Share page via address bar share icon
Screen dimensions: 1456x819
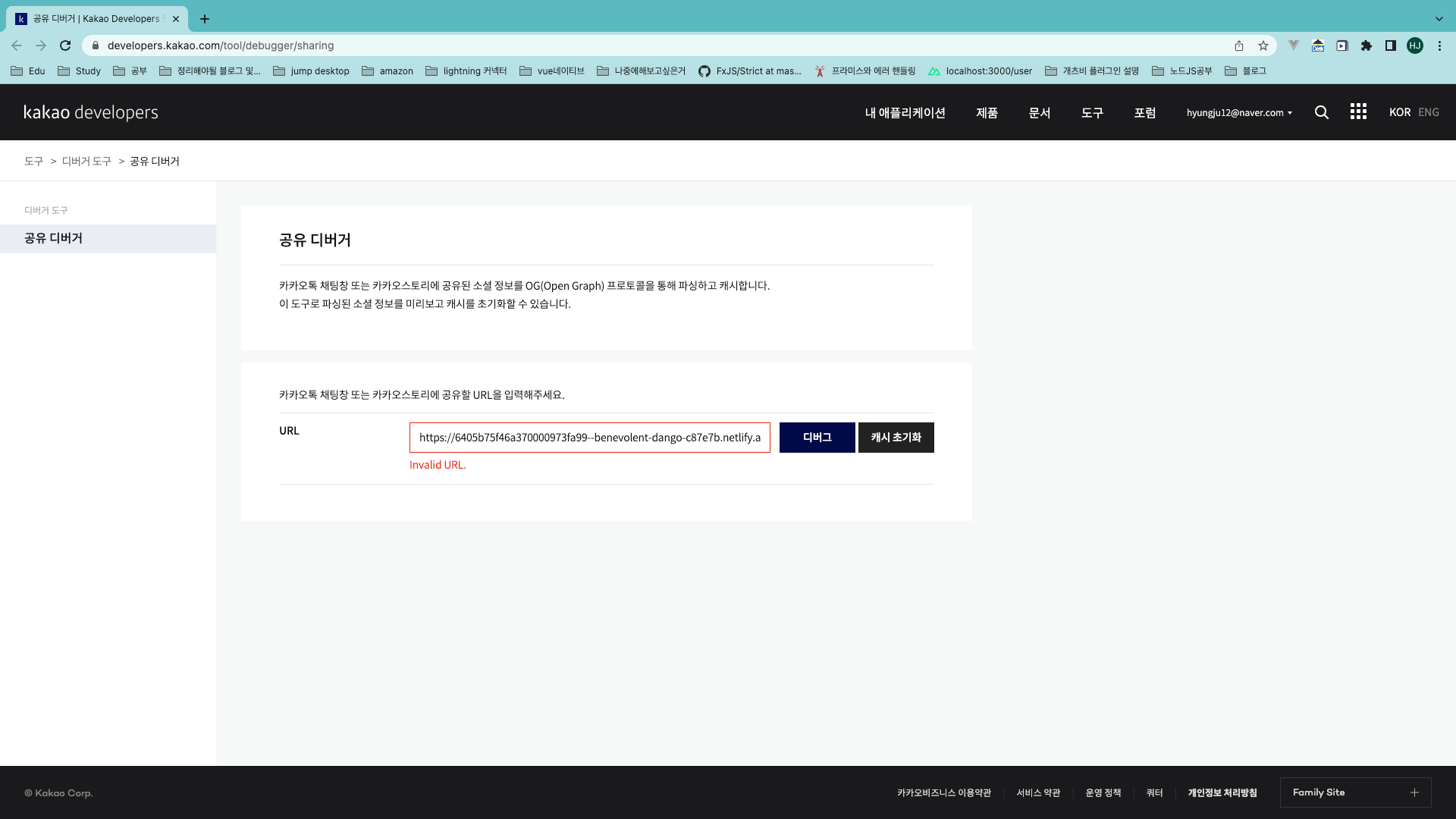coord(1239,45)
